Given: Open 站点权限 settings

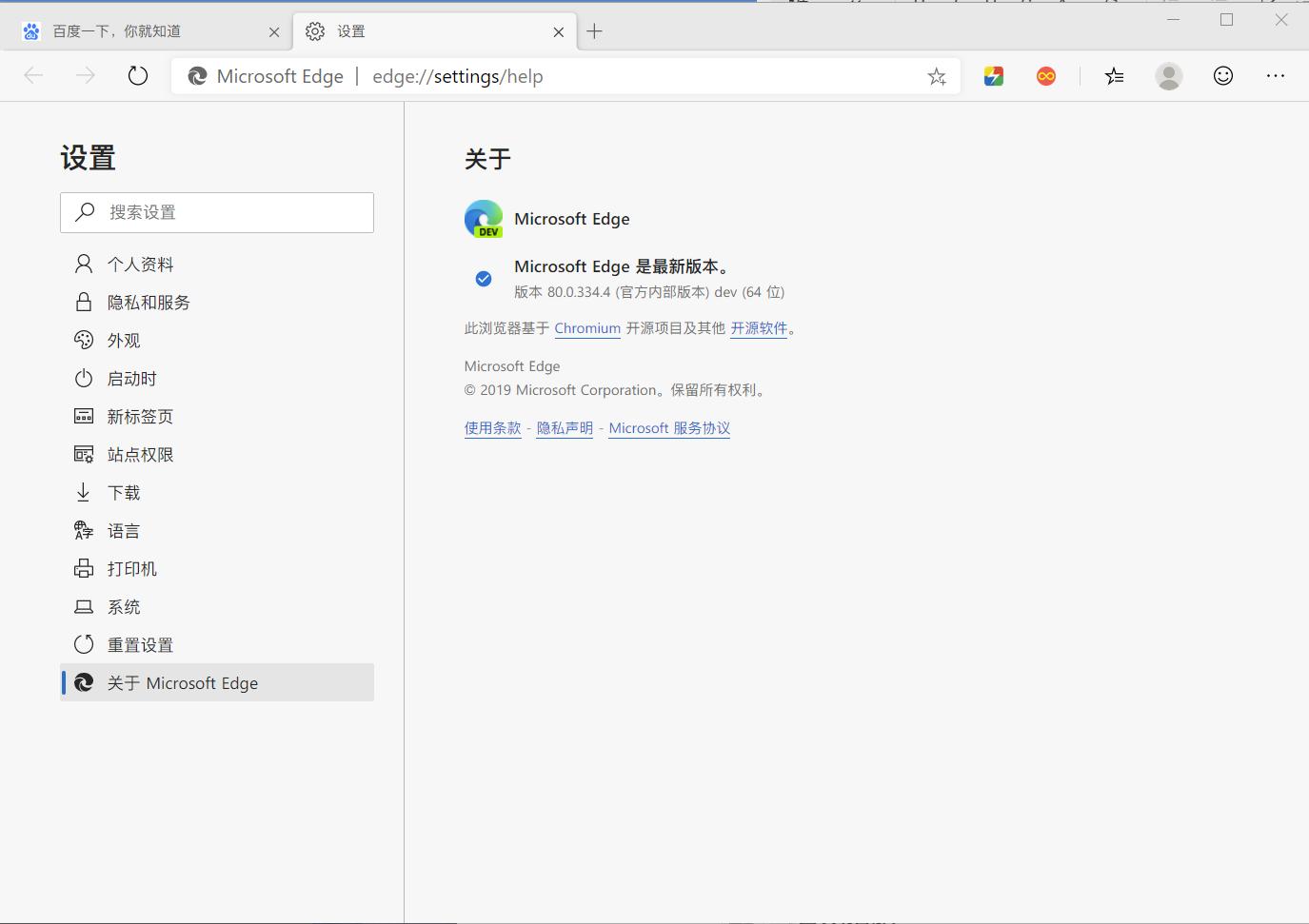Looking at the screenshot, I should pyautogui.click(x=217, y=455).
